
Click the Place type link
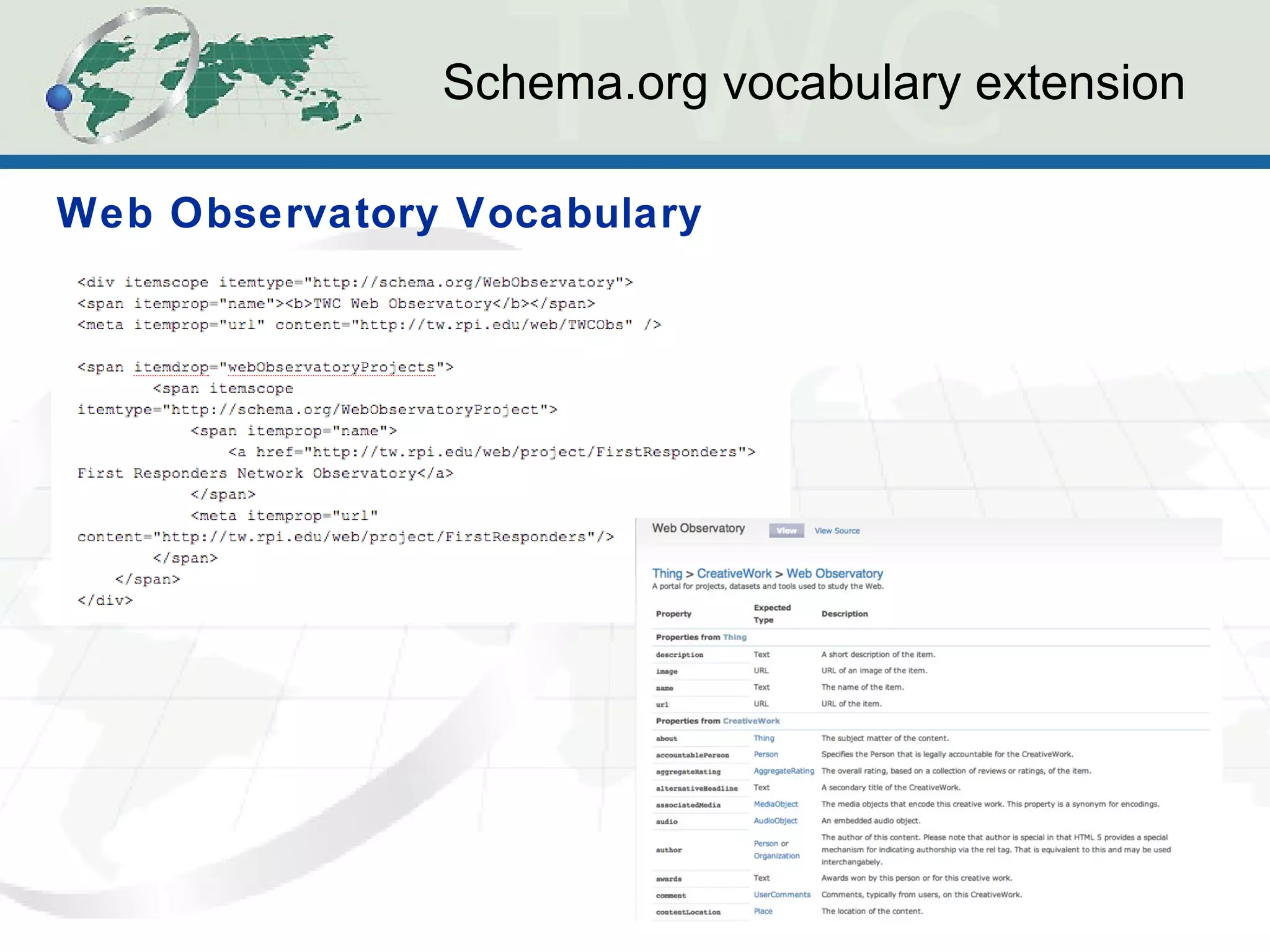click(763, 911)
